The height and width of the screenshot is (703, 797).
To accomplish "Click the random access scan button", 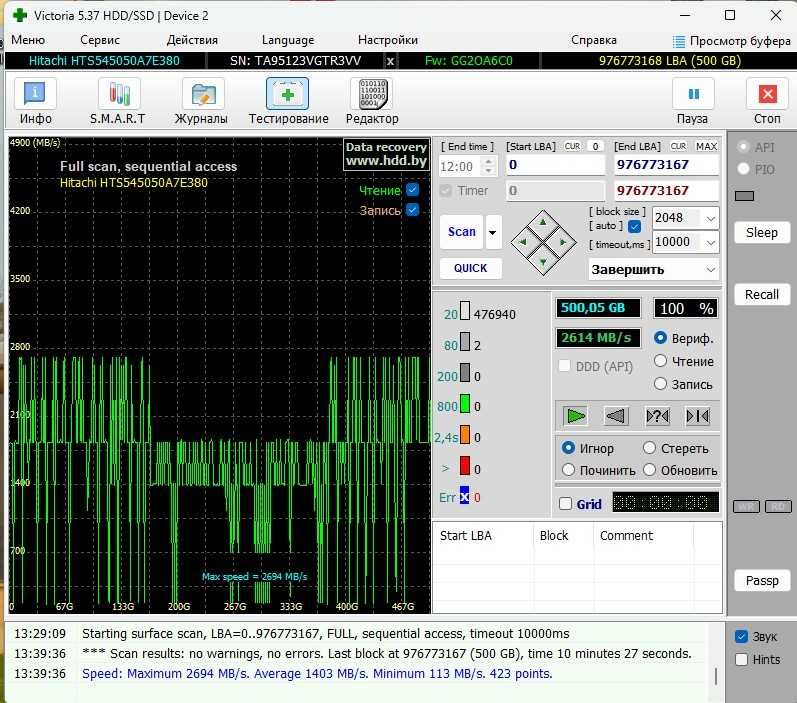I will [x=657, y=416].
